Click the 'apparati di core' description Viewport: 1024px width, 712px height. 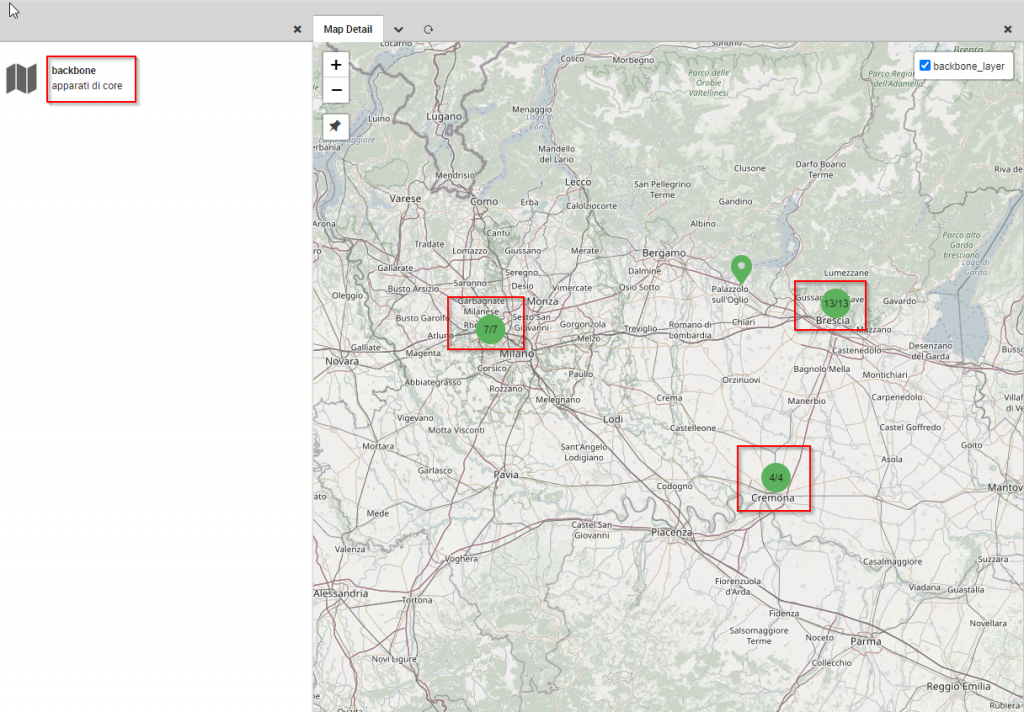coord(87,86)
